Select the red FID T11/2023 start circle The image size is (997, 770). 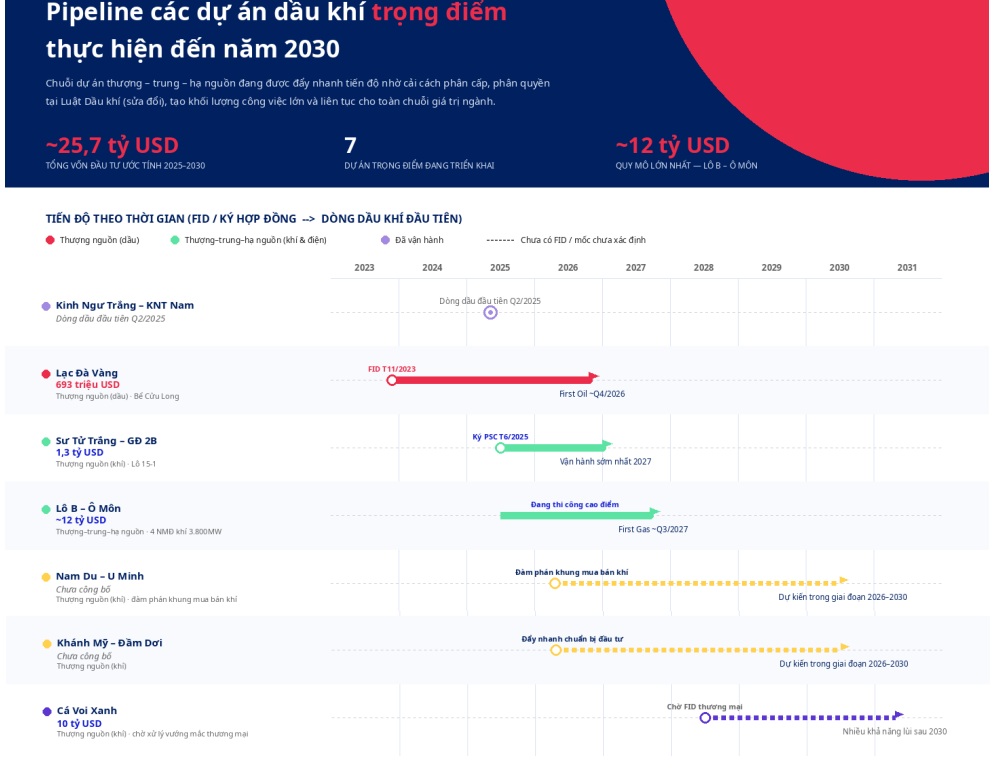point(392,380)
